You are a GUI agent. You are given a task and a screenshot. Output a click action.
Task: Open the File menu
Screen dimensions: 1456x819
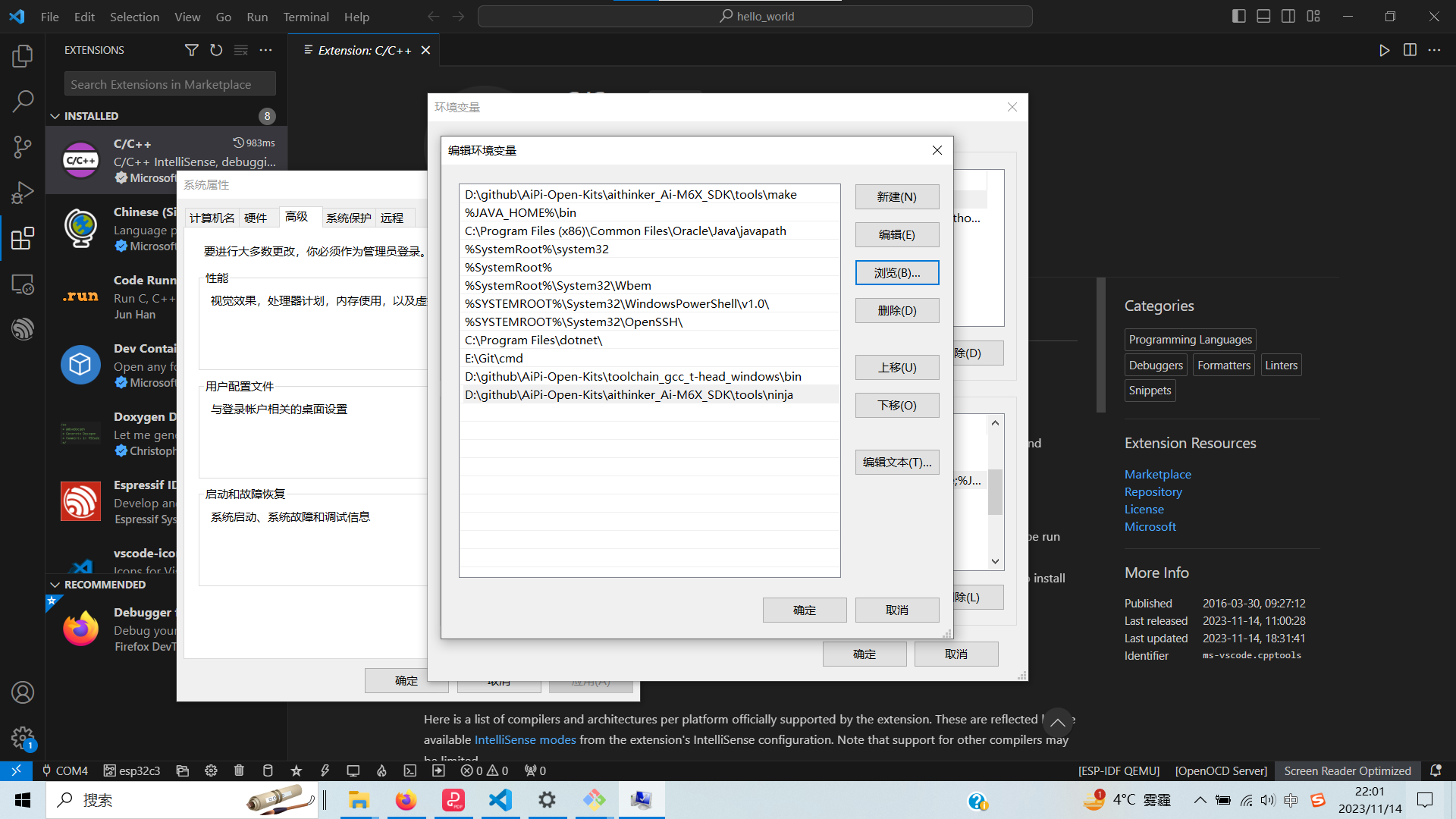(x=49, y=17)
